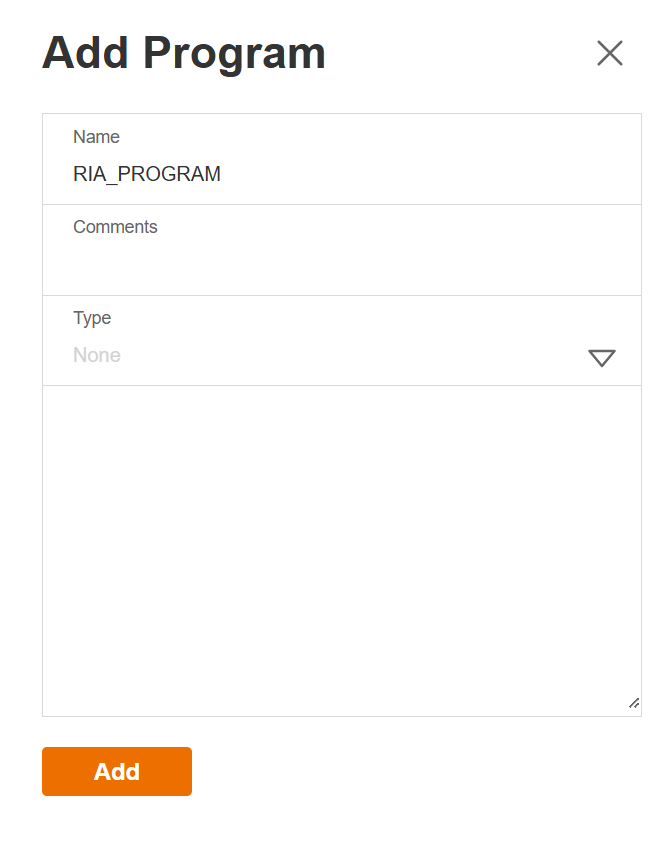
Task: Click the Name field containing RIA_PROGRAM
Action: click(340, 174)
